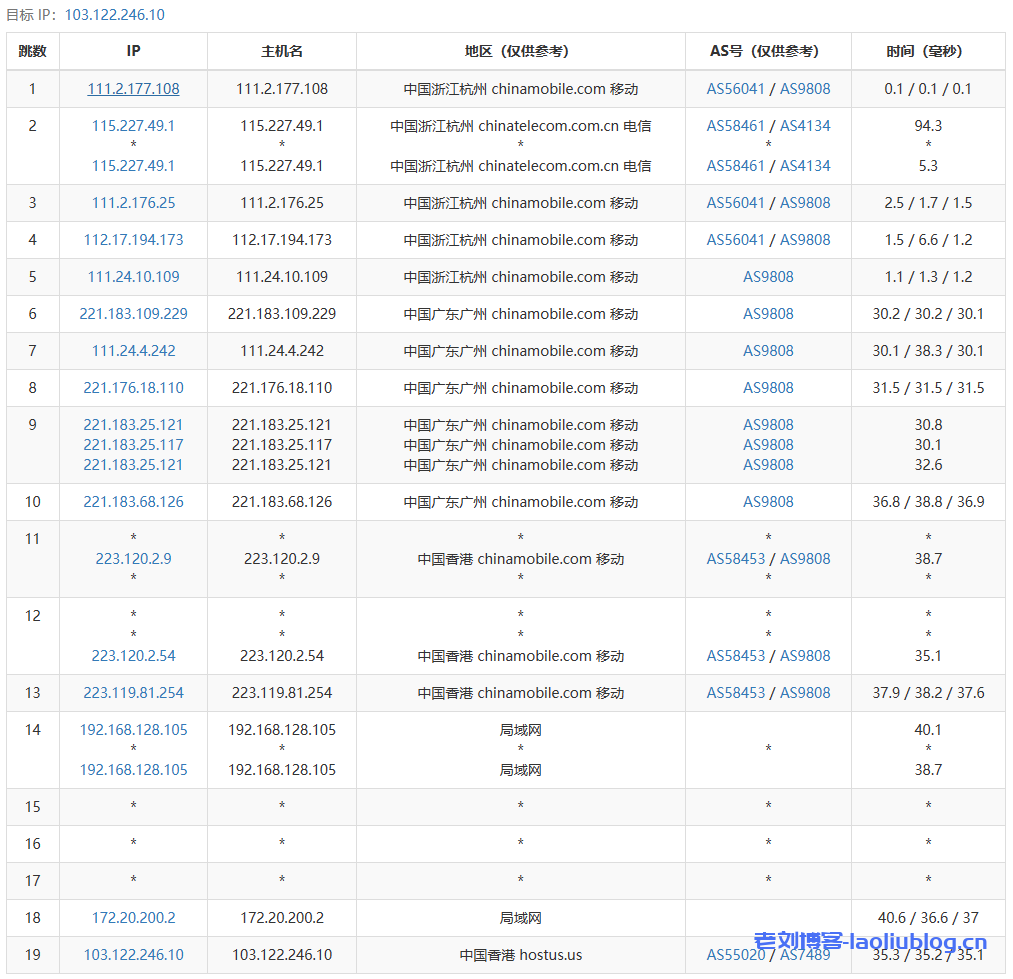Click the AS9808 link in hop 5 row
Viewport: 1013px width, 979px height.
[768, 277]
